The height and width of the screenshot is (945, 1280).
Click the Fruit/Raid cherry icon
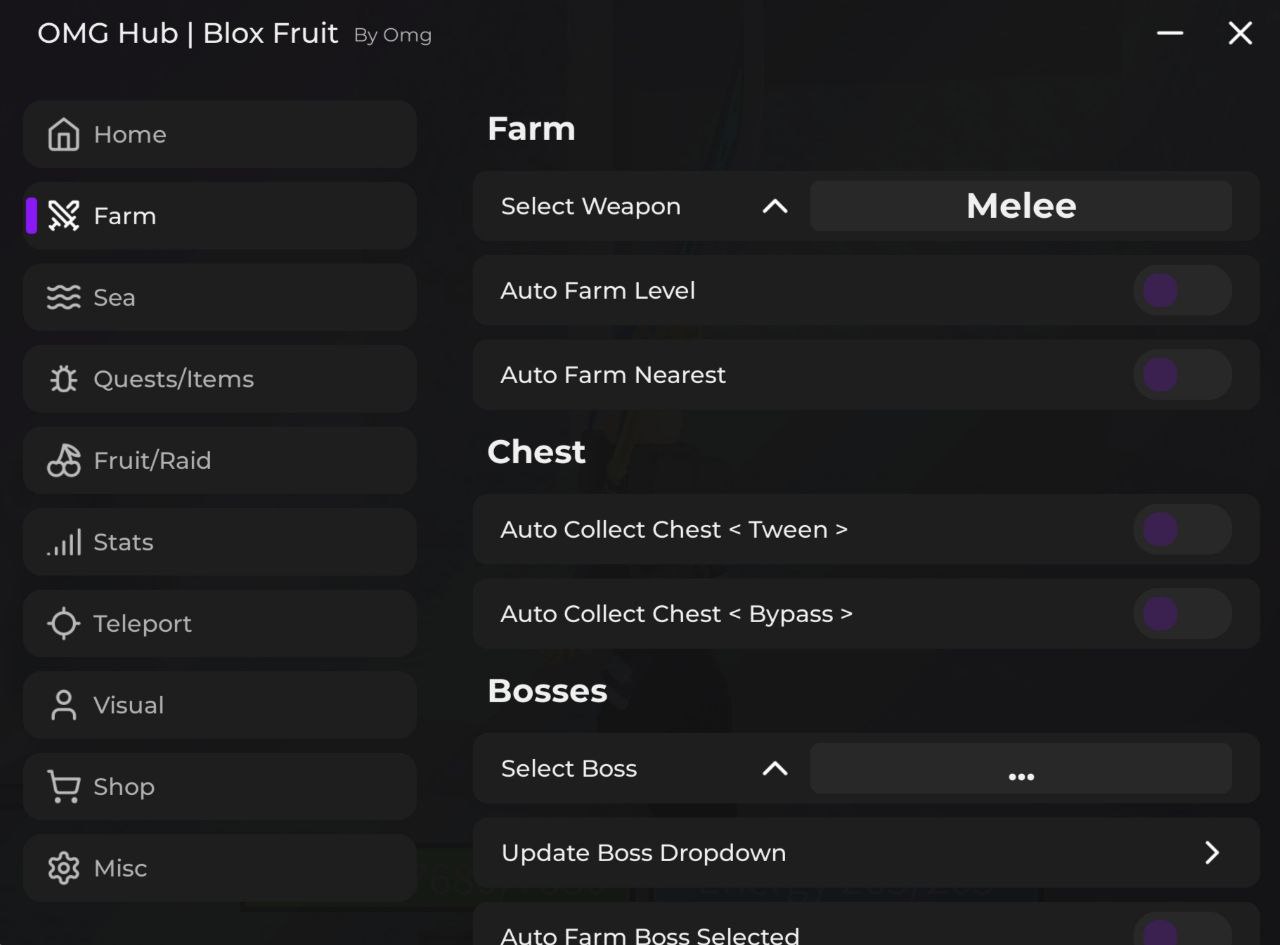click(x=63, y=461)
